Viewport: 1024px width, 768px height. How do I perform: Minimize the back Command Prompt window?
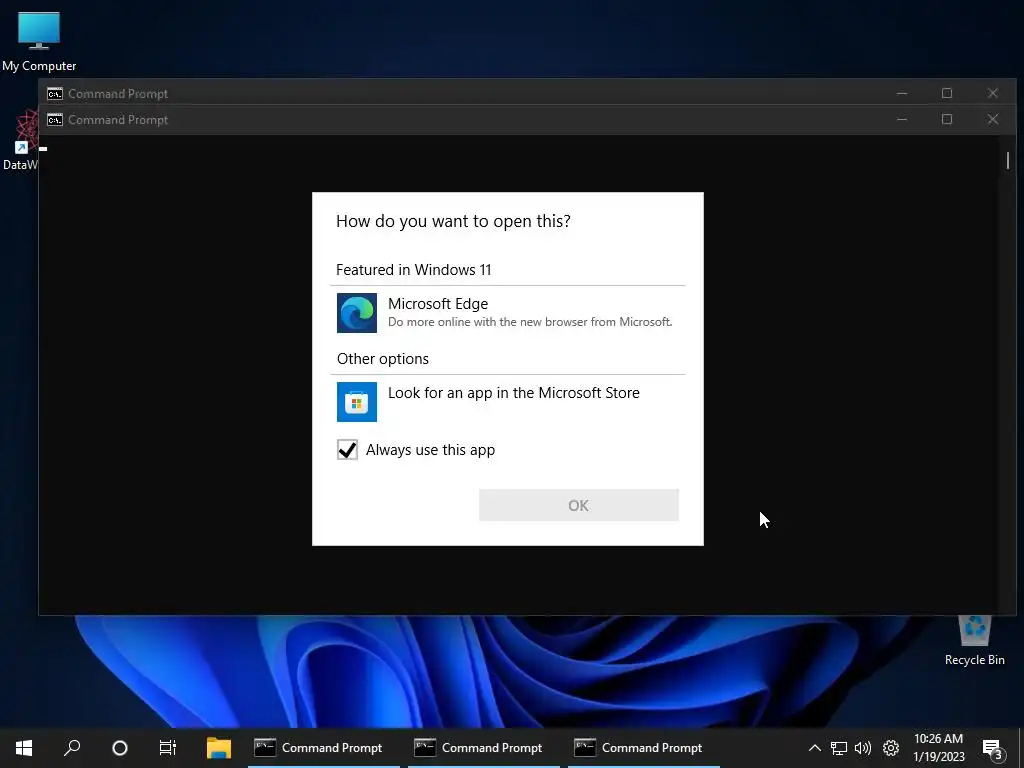tap(902, 93)
